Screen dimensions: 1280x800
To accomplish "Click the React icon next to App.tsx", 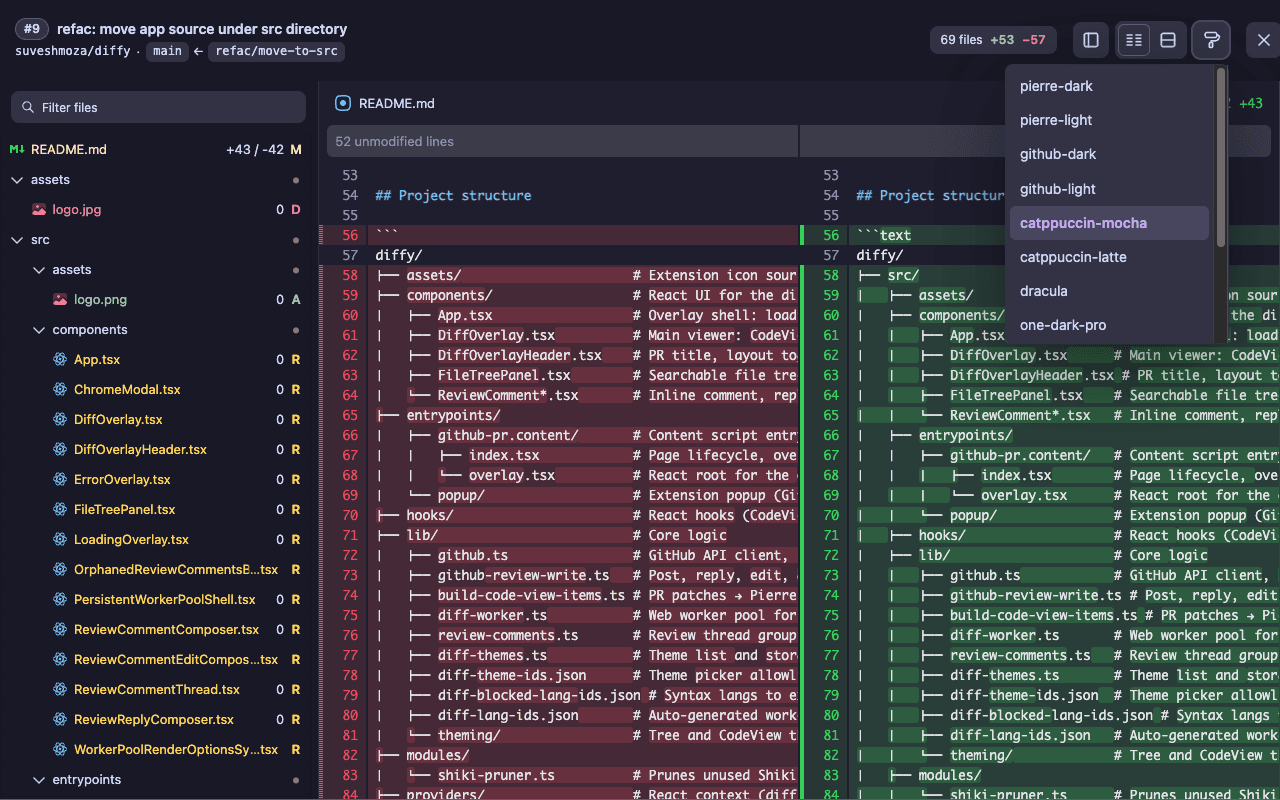I will click(x=60, y=360).
